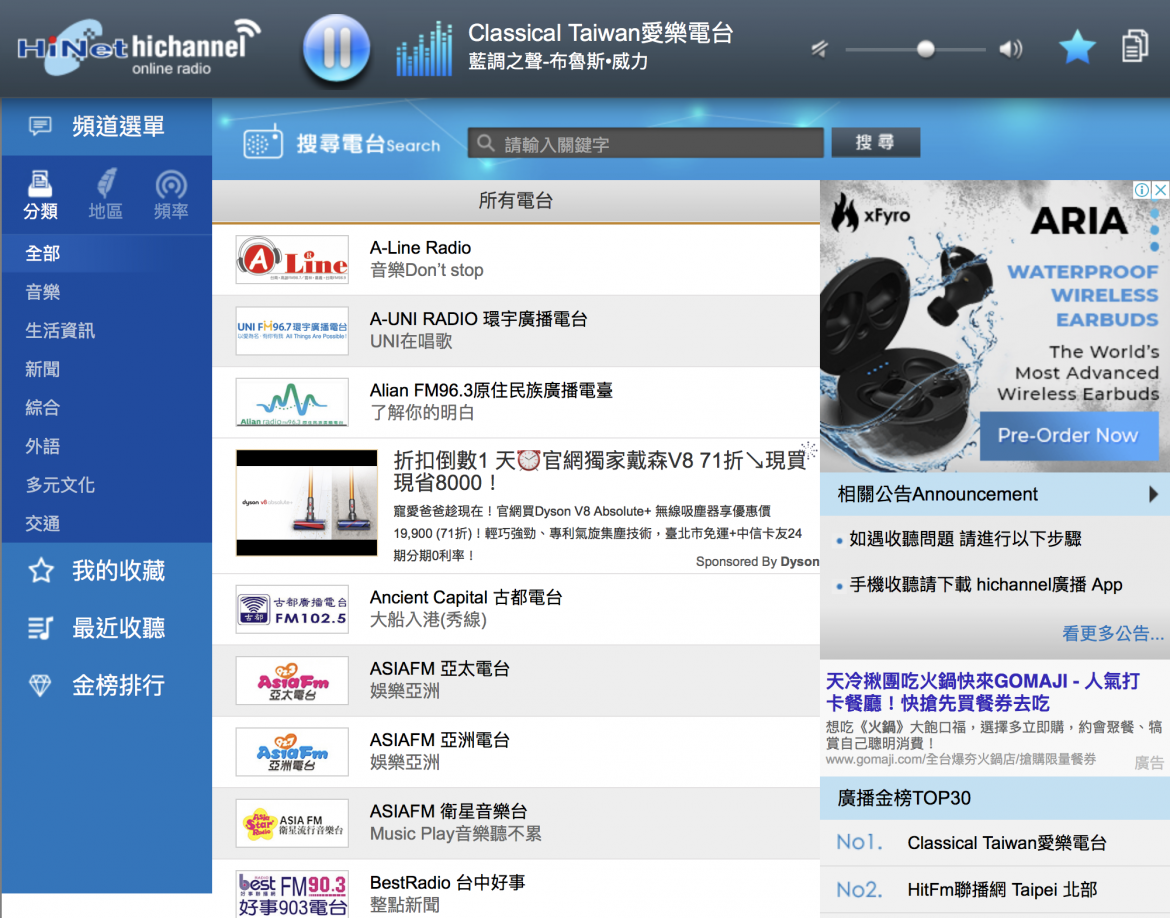Select 新聞 category in sidebar

(x=43, y=369)
